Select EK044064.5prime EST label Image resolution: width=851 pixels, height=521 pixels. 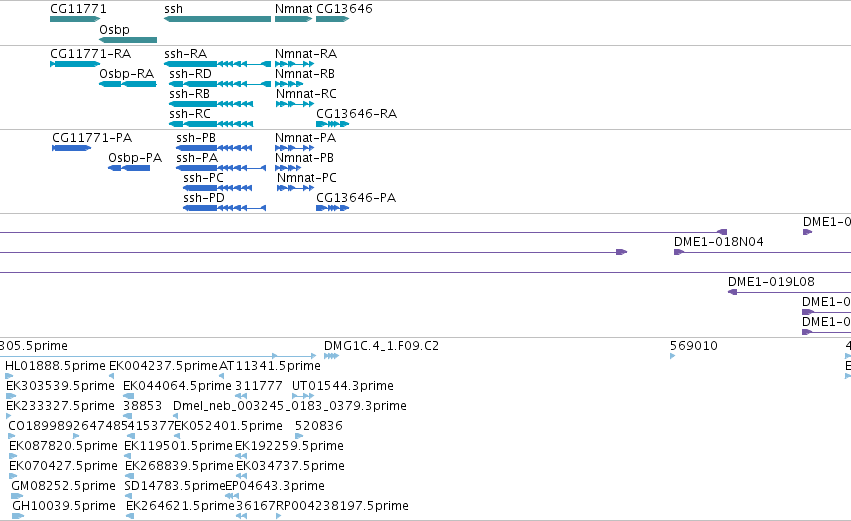[x=177, y=386]
